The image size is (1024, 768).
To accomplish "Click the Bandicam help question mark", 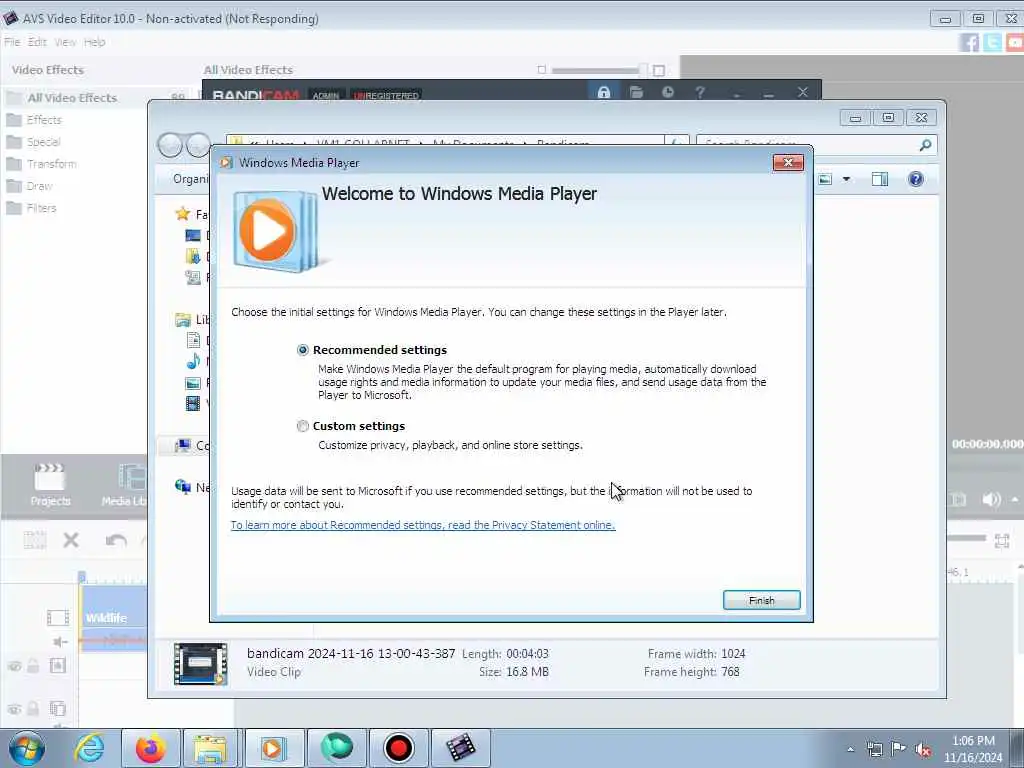I will click(x=700, y=92).
